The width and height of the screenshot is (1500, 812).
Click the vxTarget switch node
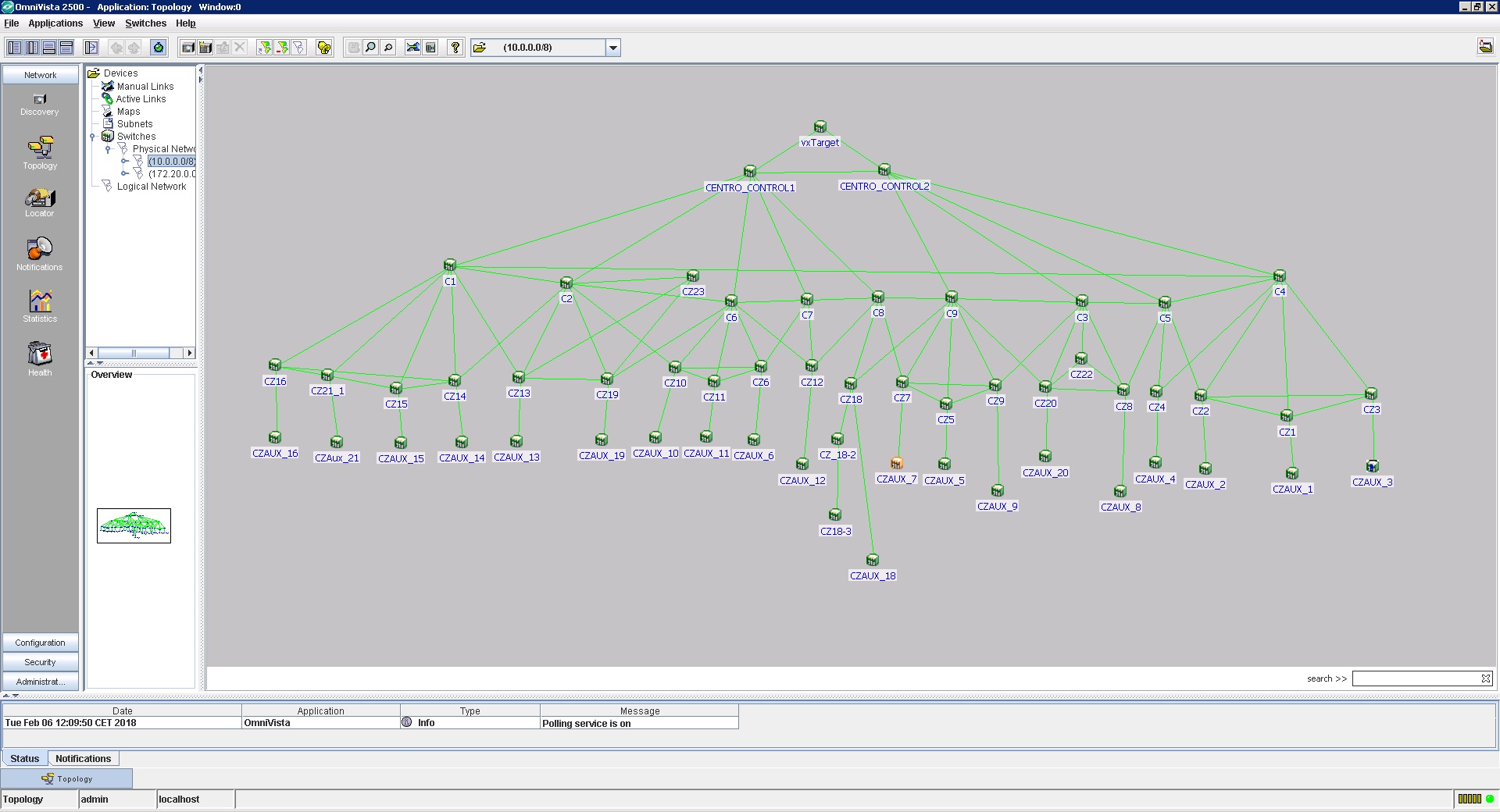(x=820, y=126)
